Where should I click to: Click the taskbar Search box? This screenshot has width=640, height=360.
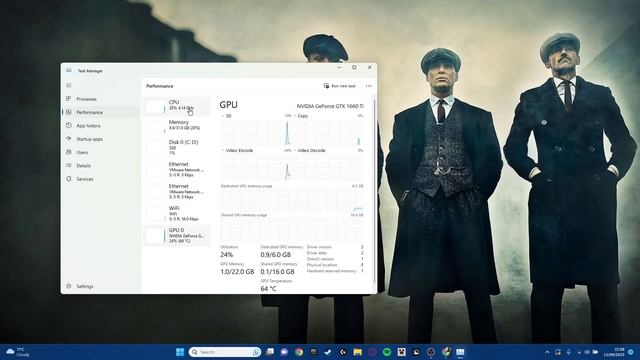225,352
